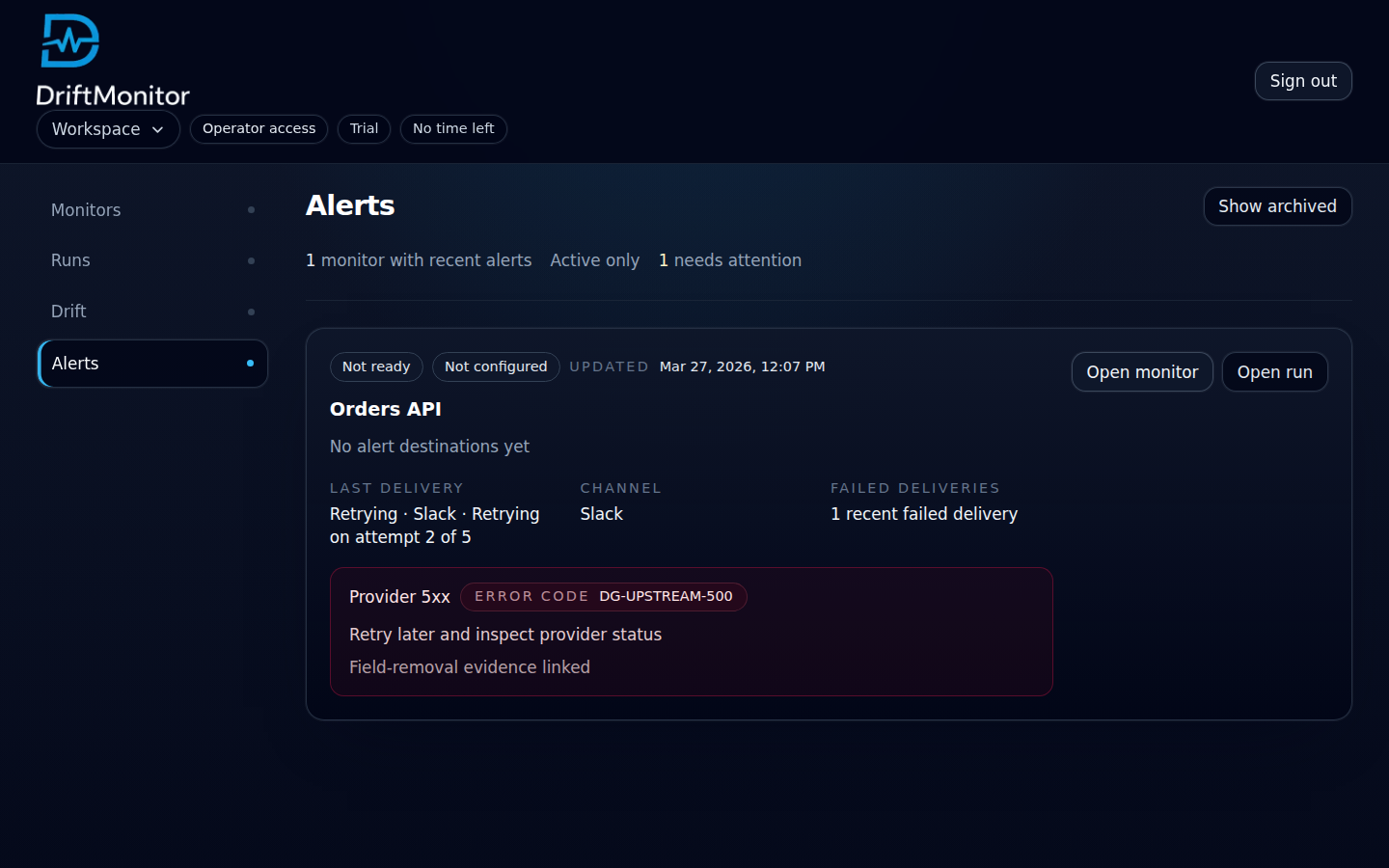Select the Monitors section in sidebar
This screenshot has width=1389, height=868.
coord(86,209)
